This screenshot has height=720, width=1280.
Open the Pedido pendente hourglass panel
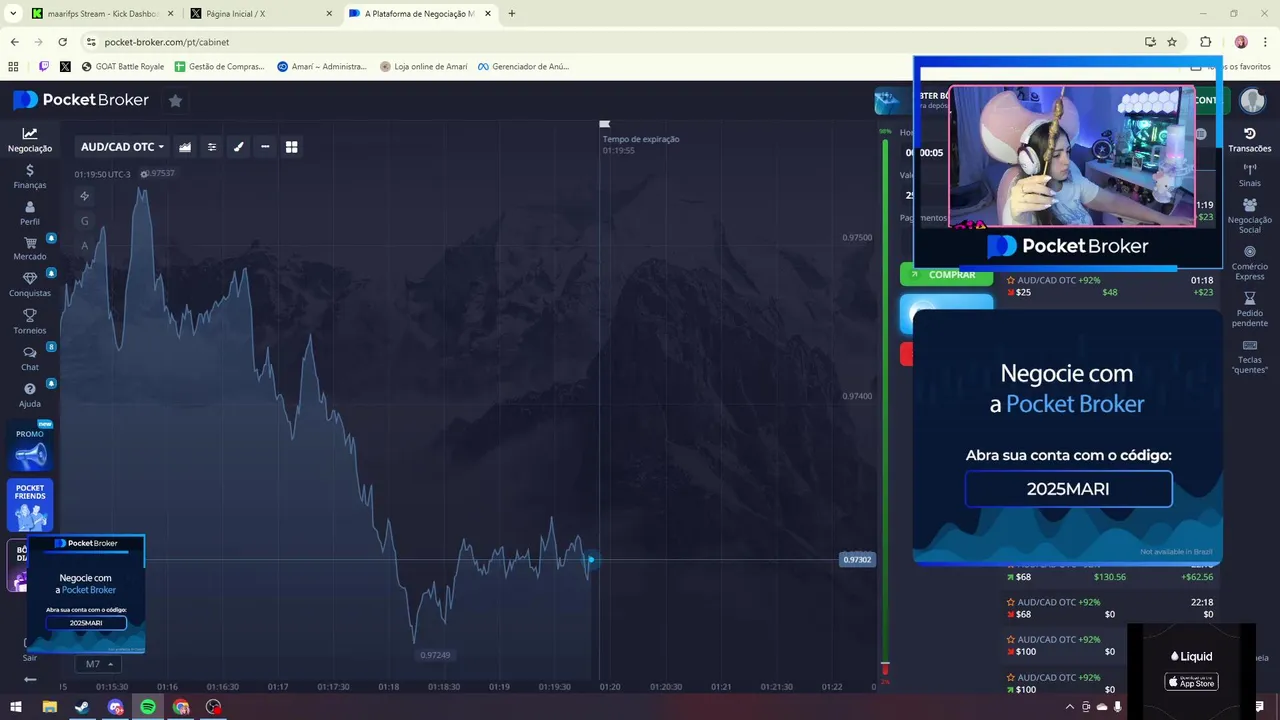1250,310
